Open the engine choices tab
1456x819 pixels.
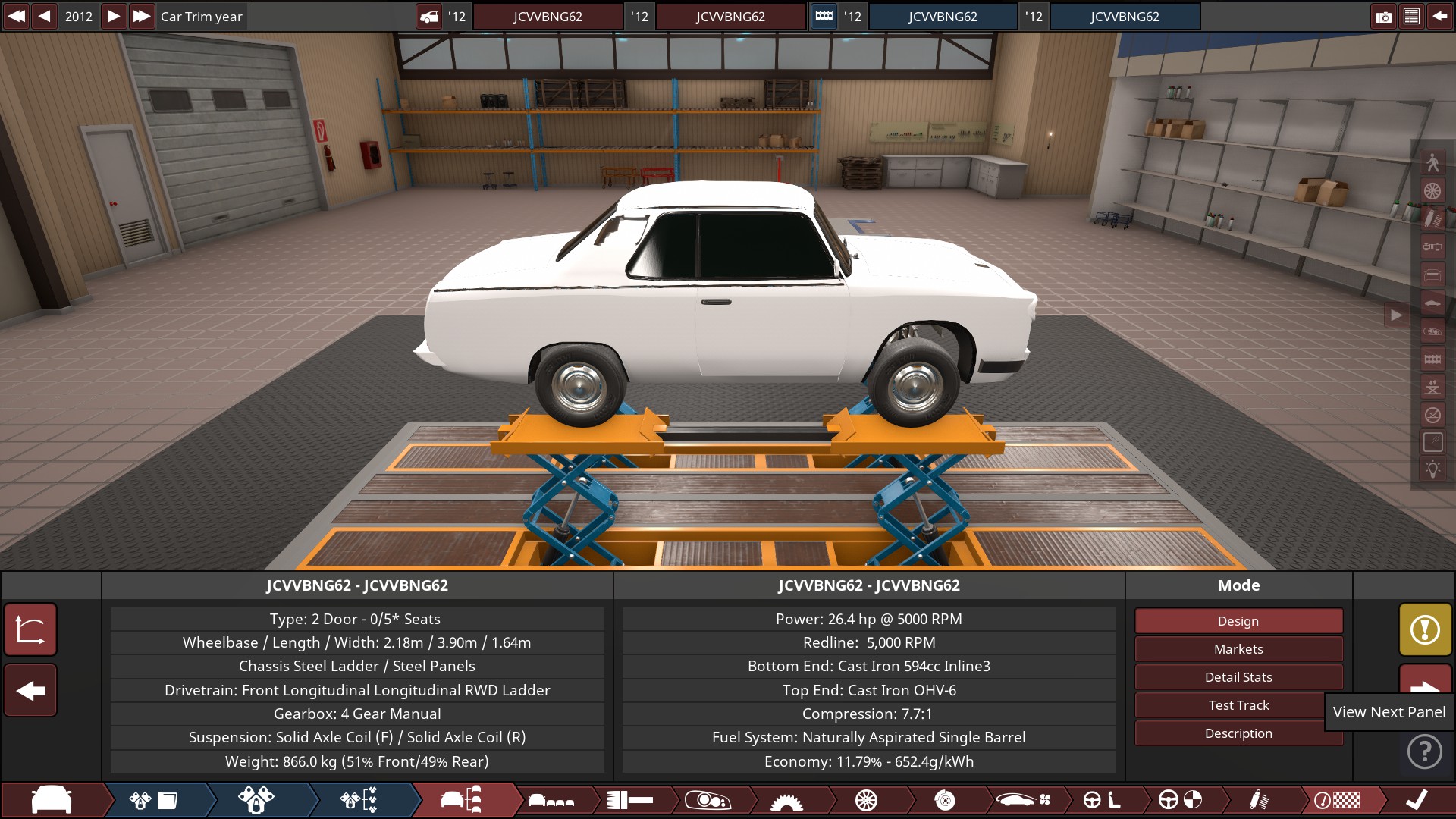(359, 800)
